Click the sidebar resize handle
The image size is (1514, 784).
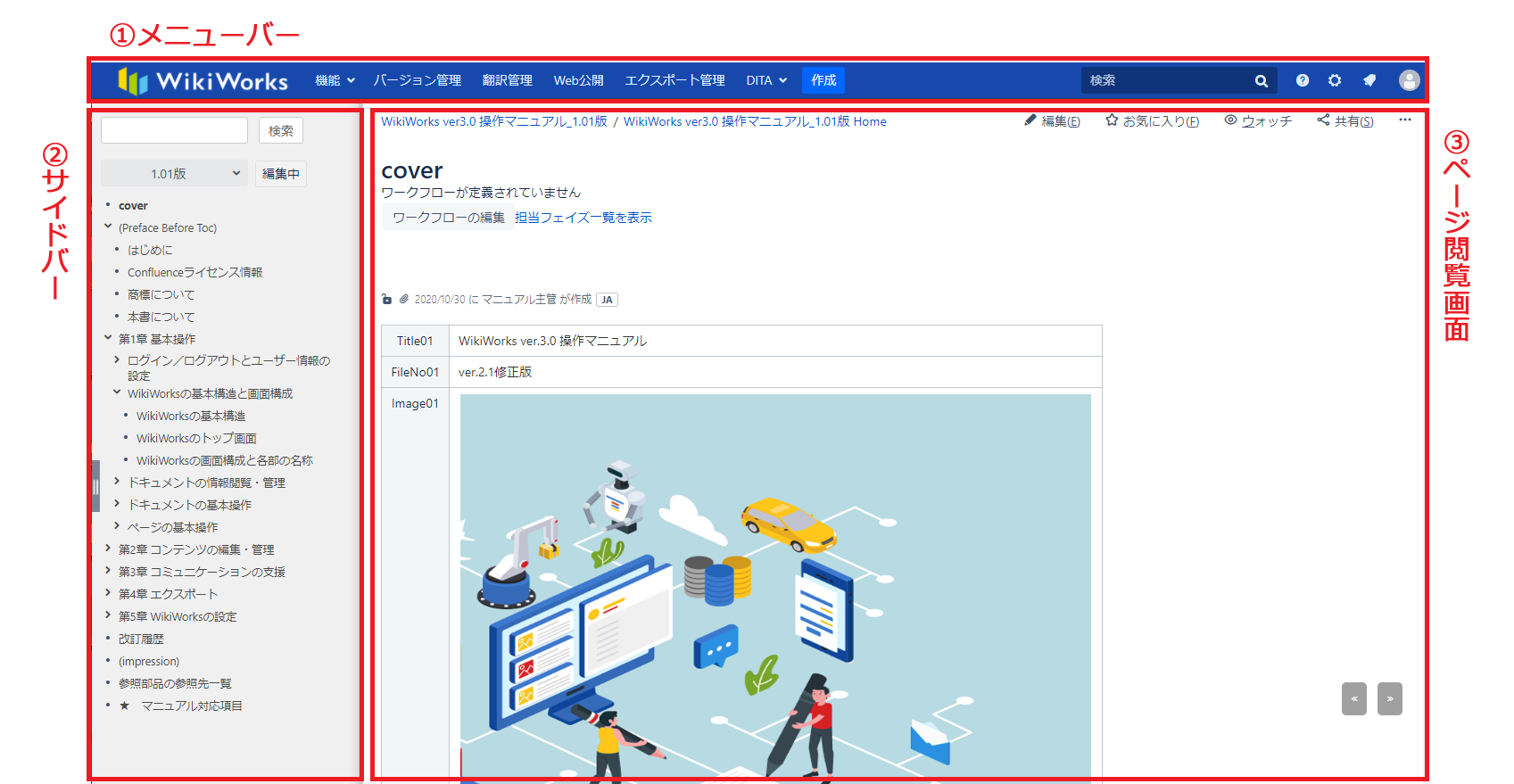pyautogui.click(x=95, y=486)
